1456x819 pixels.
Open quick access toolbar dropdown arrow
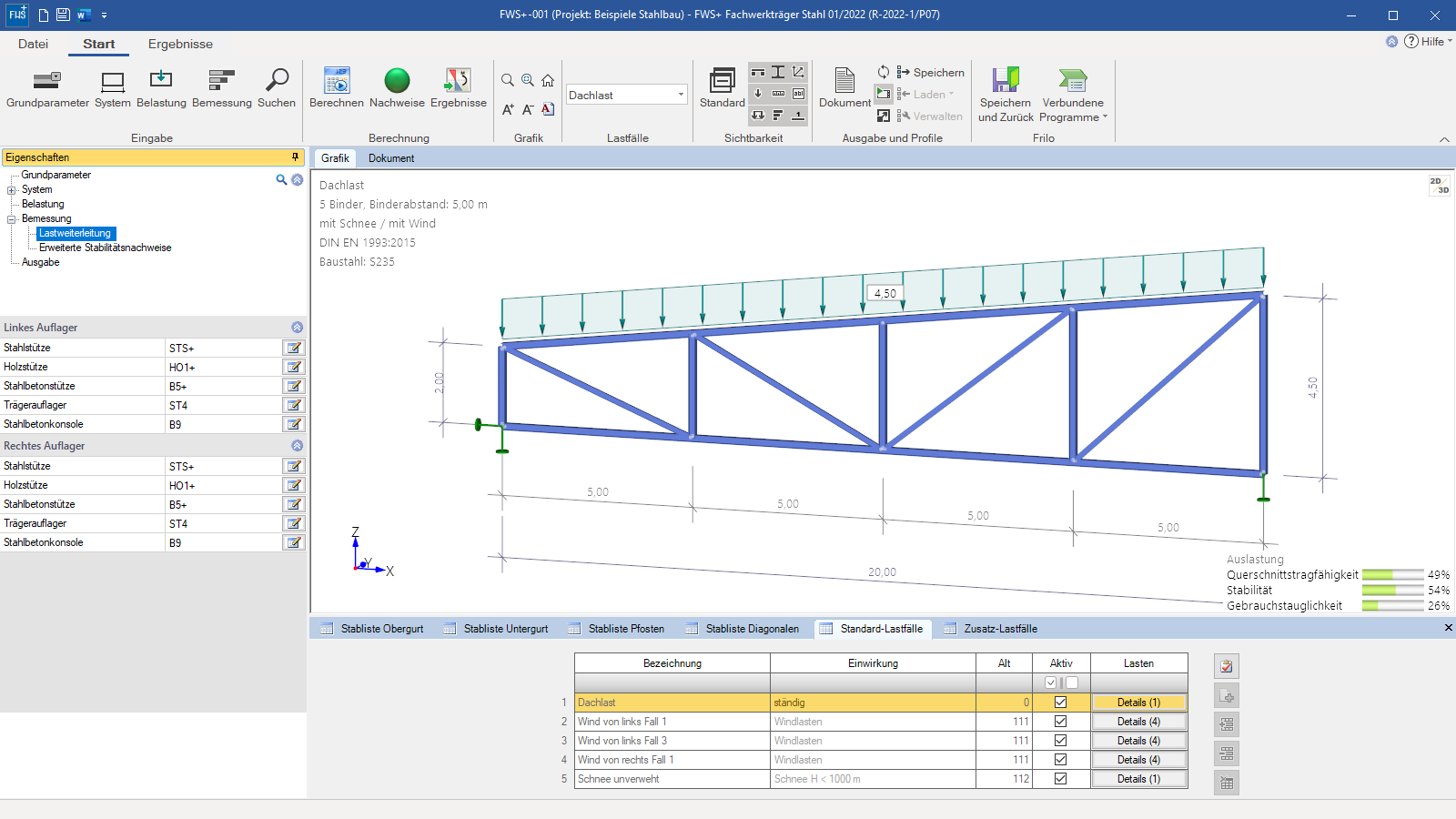[x=104, y=15]
